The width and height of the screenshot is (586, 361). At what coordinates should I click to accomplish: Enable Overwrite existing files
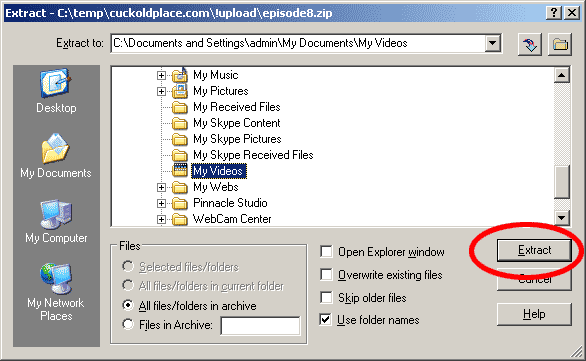[326, 275]
